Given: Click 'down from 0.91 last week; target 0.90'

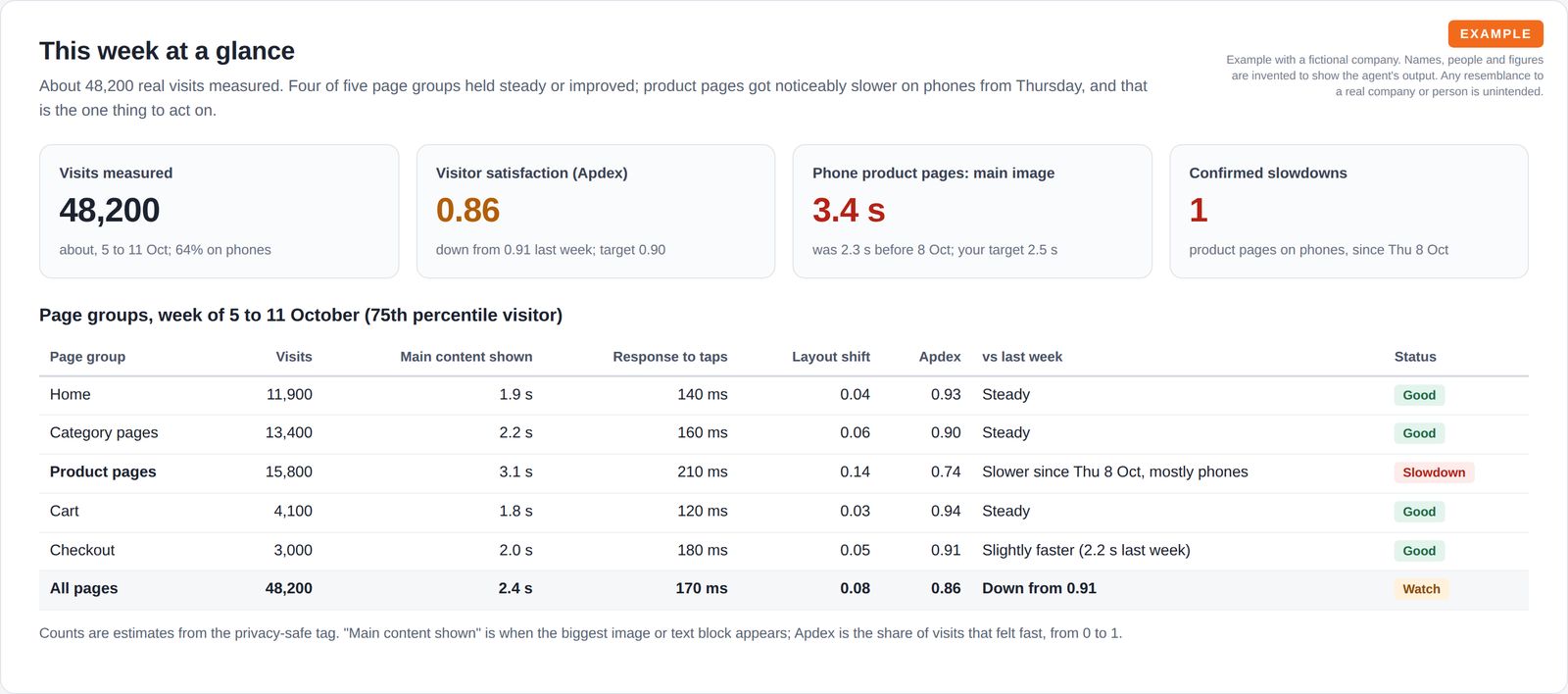Looking at the screenshot, I should (551, 250).
